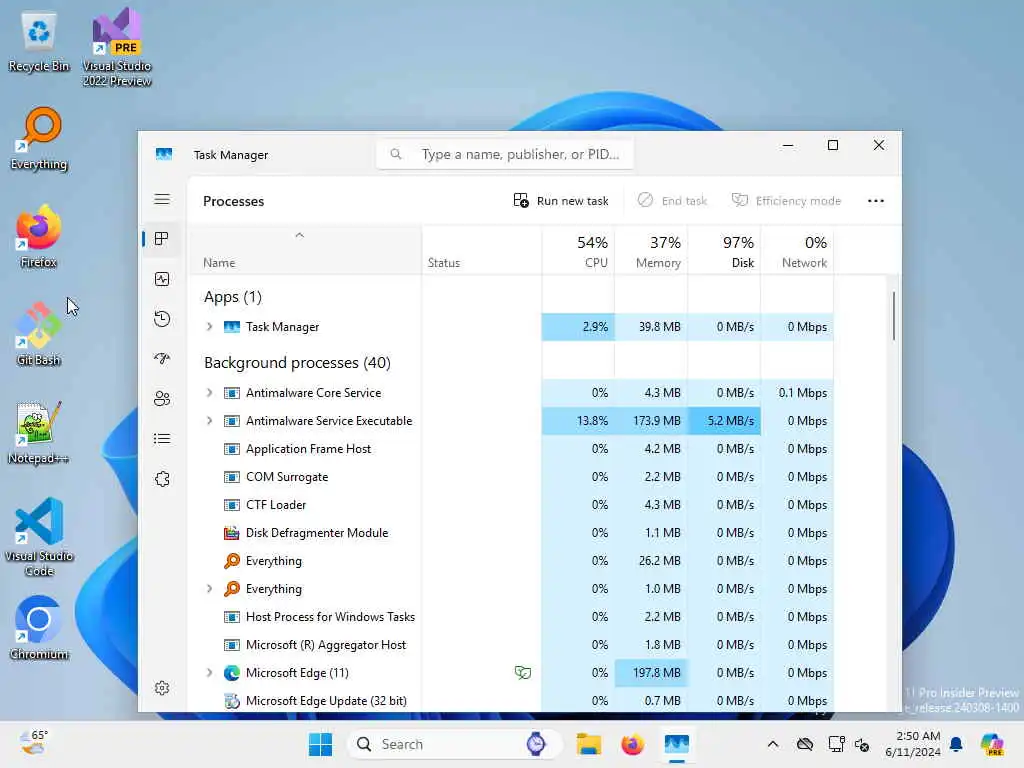This screenshot has height=768, width=1024.
Task: Expand the Task Manager process row
Action: click(x=209, y=327)
